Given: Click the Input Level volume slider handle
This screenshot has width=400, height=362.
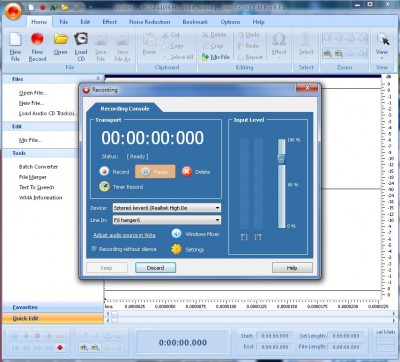Looking at the screenshot, I should click(282, 159).
